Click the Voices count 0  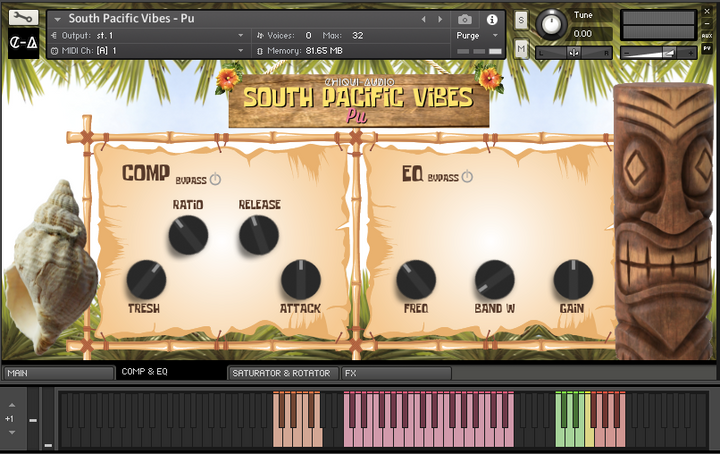pos(308,35)
